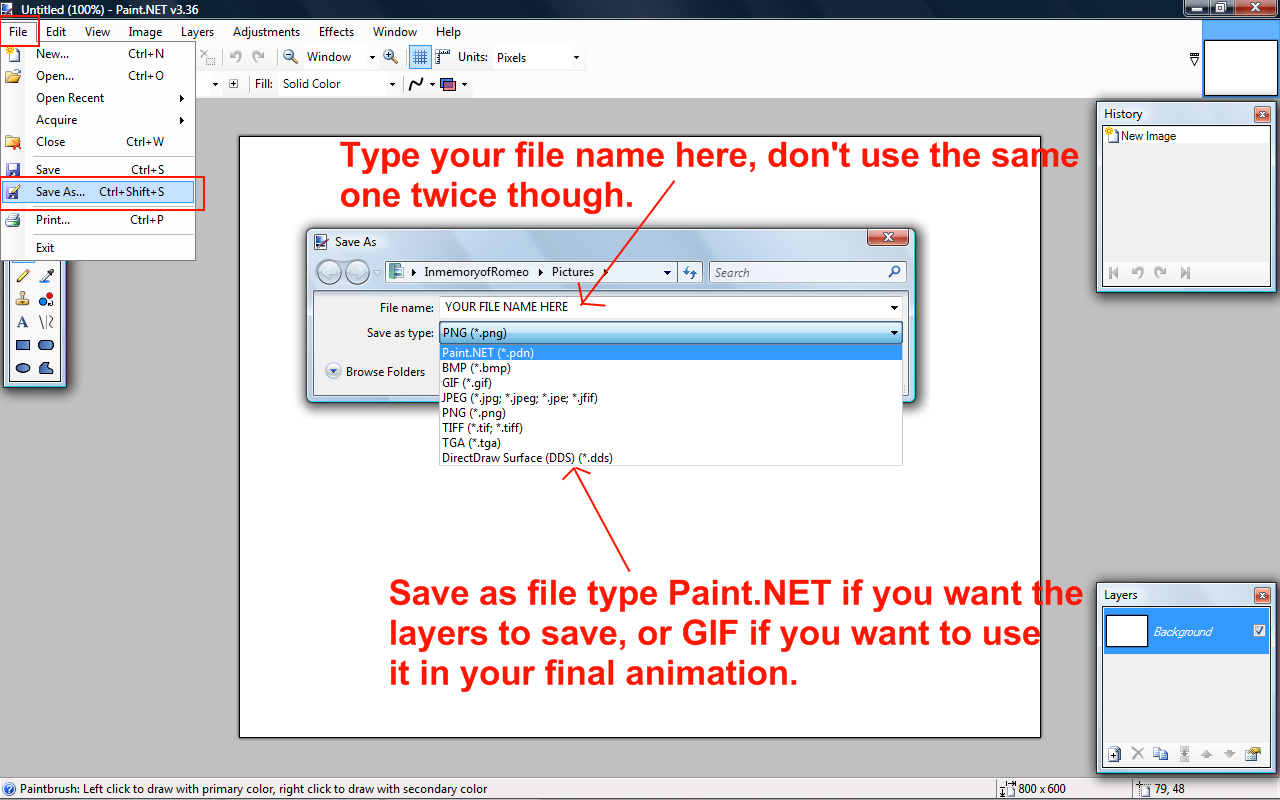Open Layer Properties in the Layers panel
This screenshot has width=1280, height=800.
pyautogui.click(x=1252, y=754)
